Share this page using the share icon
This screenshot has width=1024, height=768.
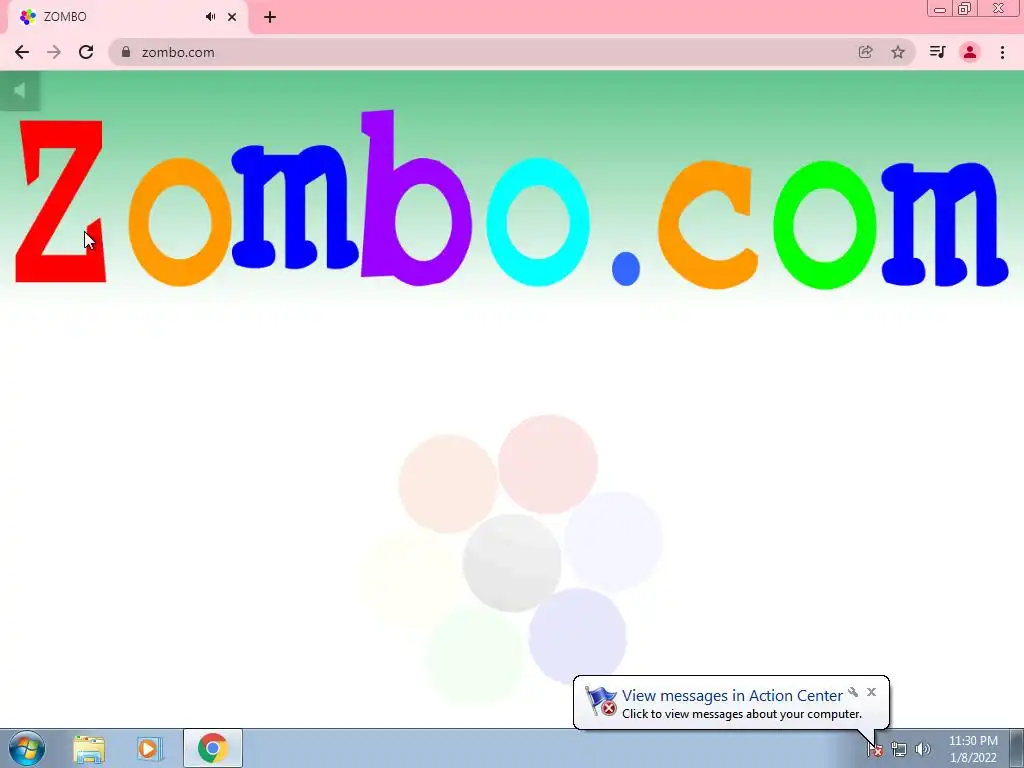click(x=865, y=52)
